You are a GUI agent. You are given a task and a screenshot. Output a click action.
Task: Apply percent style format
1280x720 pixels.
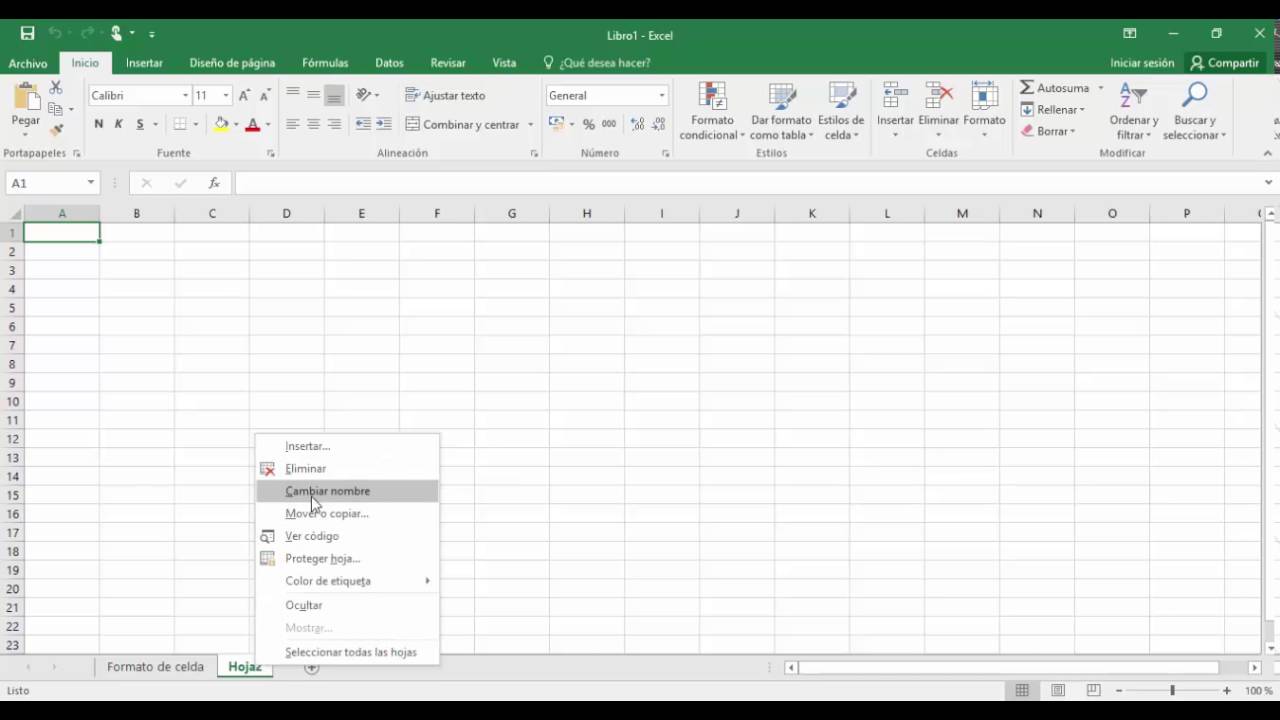pyautogui.click(x=589, y=124)
